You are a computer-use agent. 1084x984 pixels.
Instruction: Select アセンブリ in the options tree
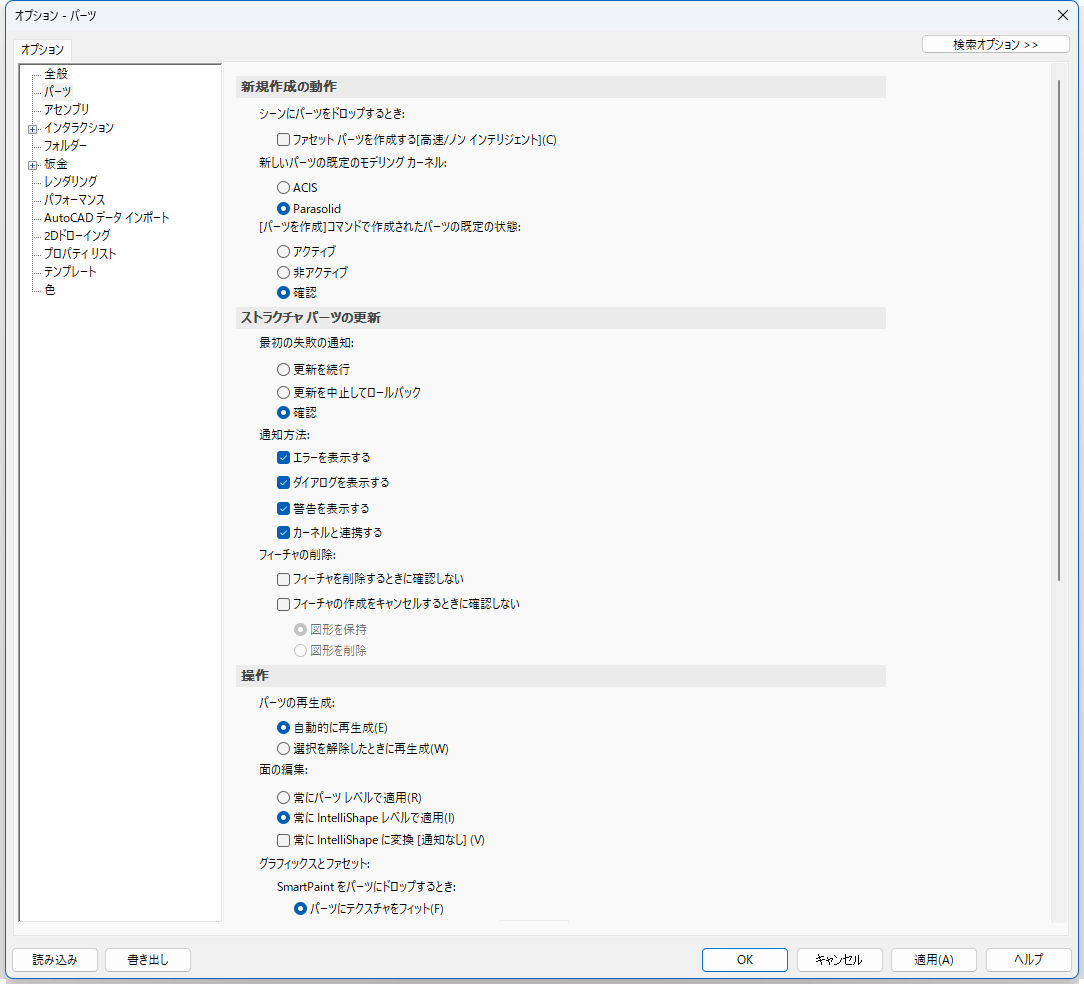click(x=66, y=109)
